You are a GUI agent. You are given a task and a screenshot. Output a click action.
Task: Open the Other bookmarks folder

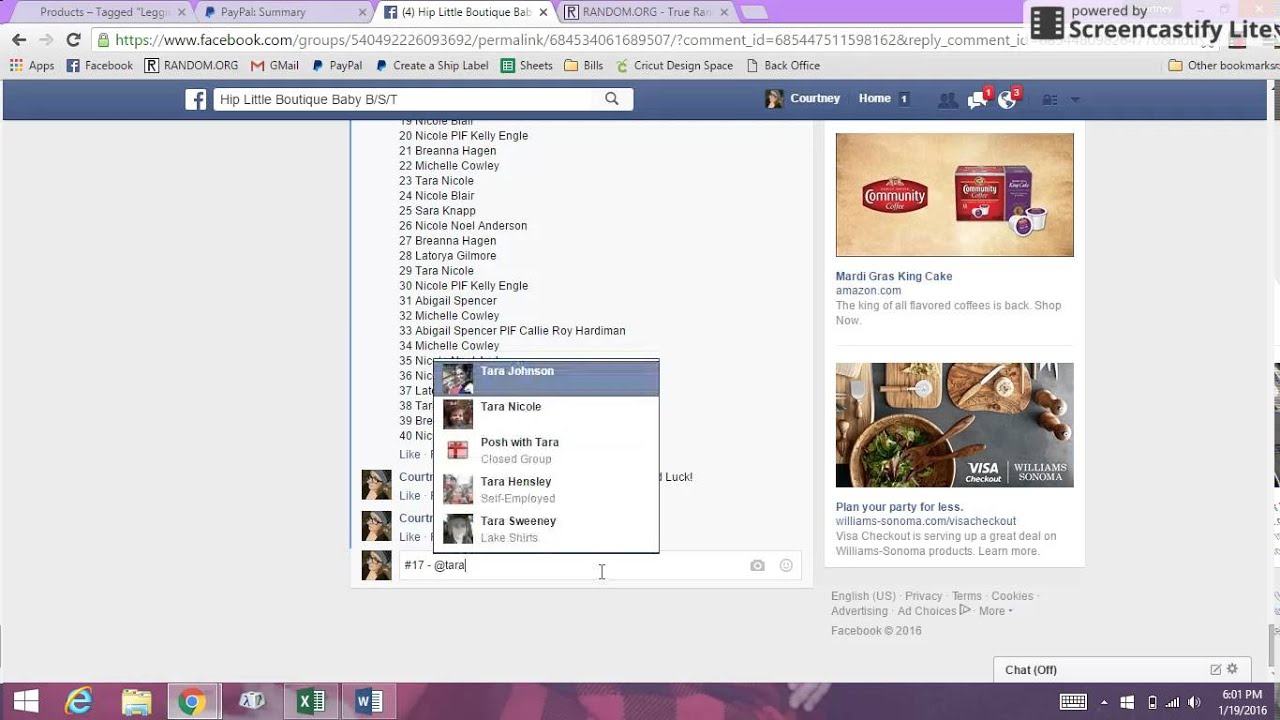click(x=1223, y=65)
